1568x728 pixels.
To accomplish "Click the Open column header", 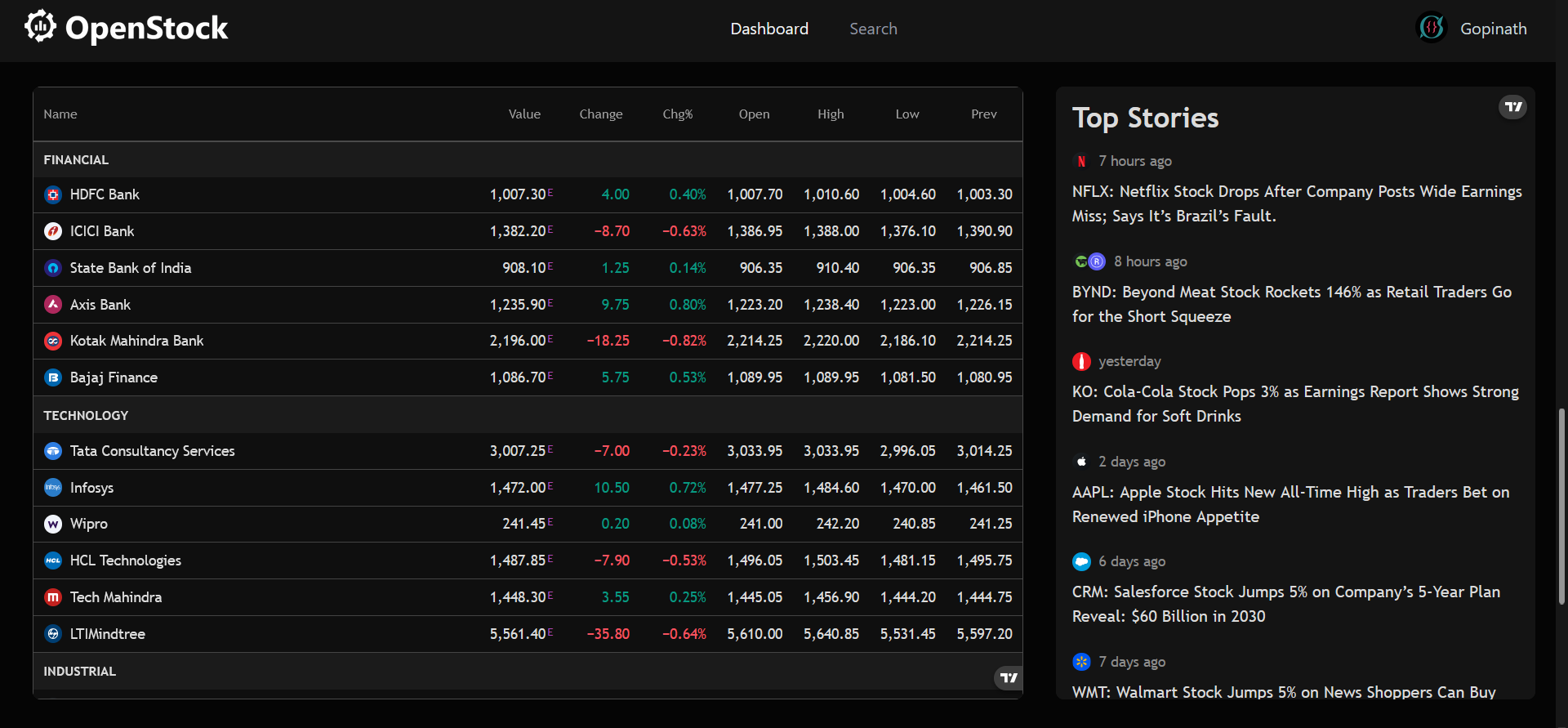I will click(x=755, y=114).
